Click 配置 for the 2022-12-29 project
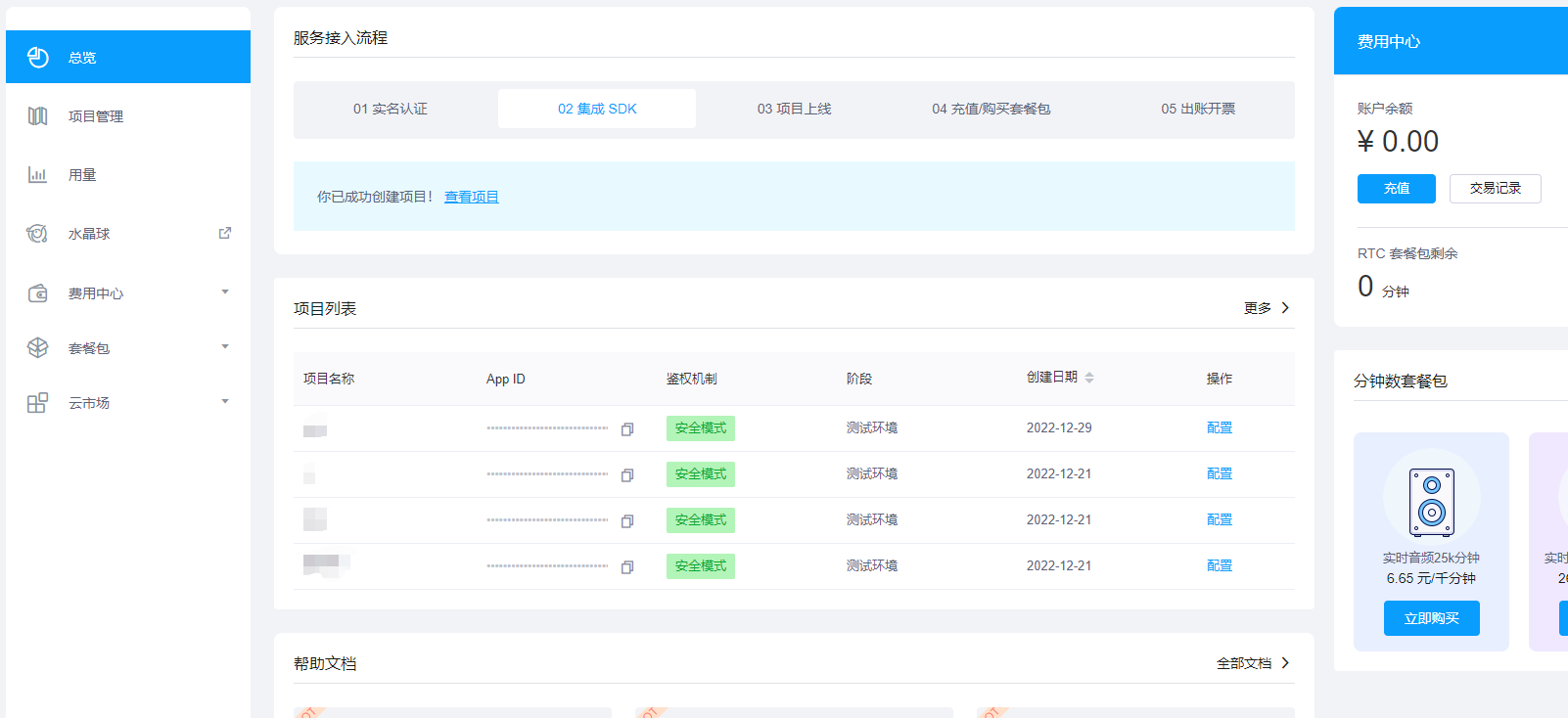 tap(1220, 427)
